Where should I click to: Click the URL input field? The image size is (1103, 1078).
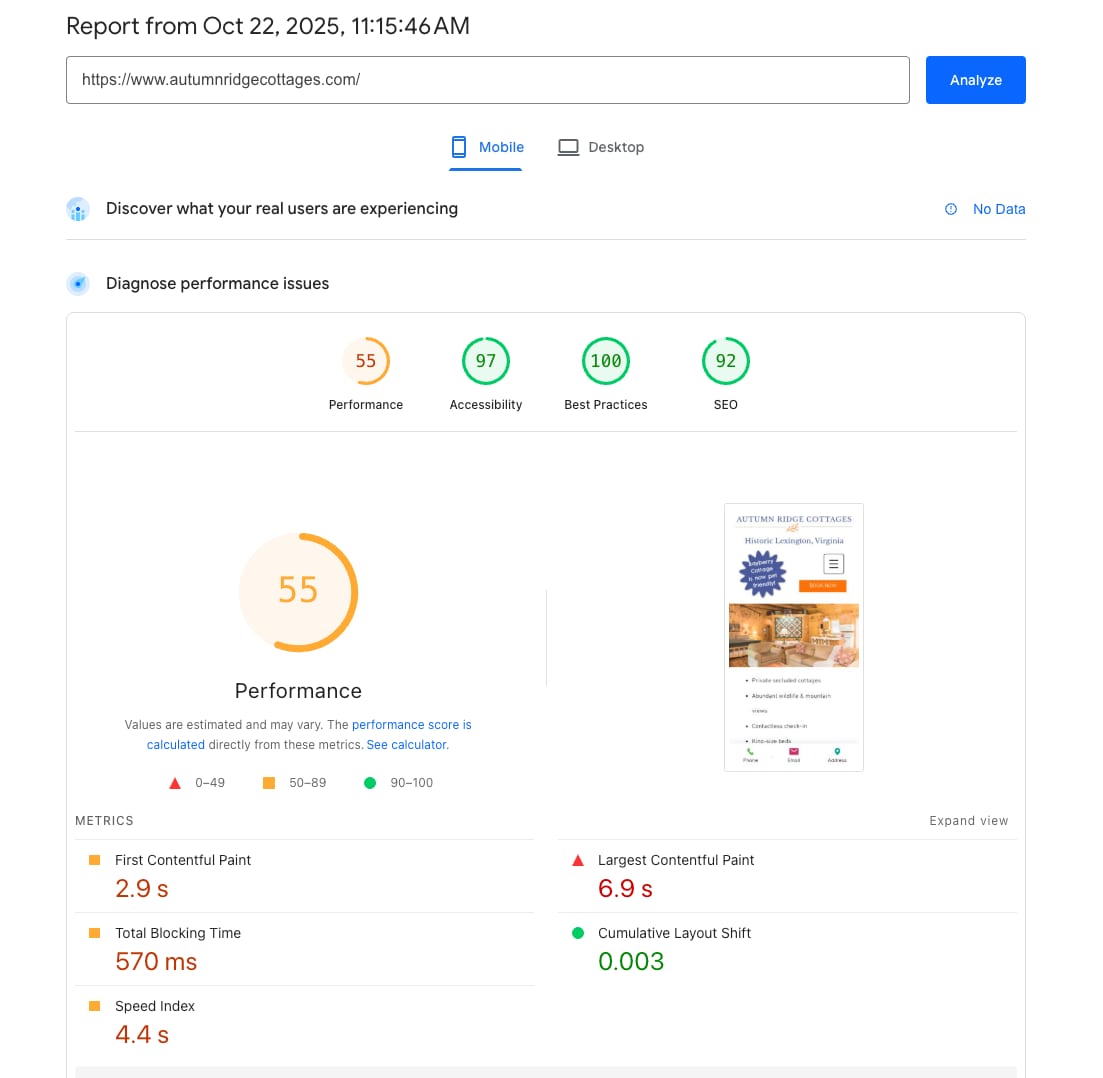[x=487, y=80]
